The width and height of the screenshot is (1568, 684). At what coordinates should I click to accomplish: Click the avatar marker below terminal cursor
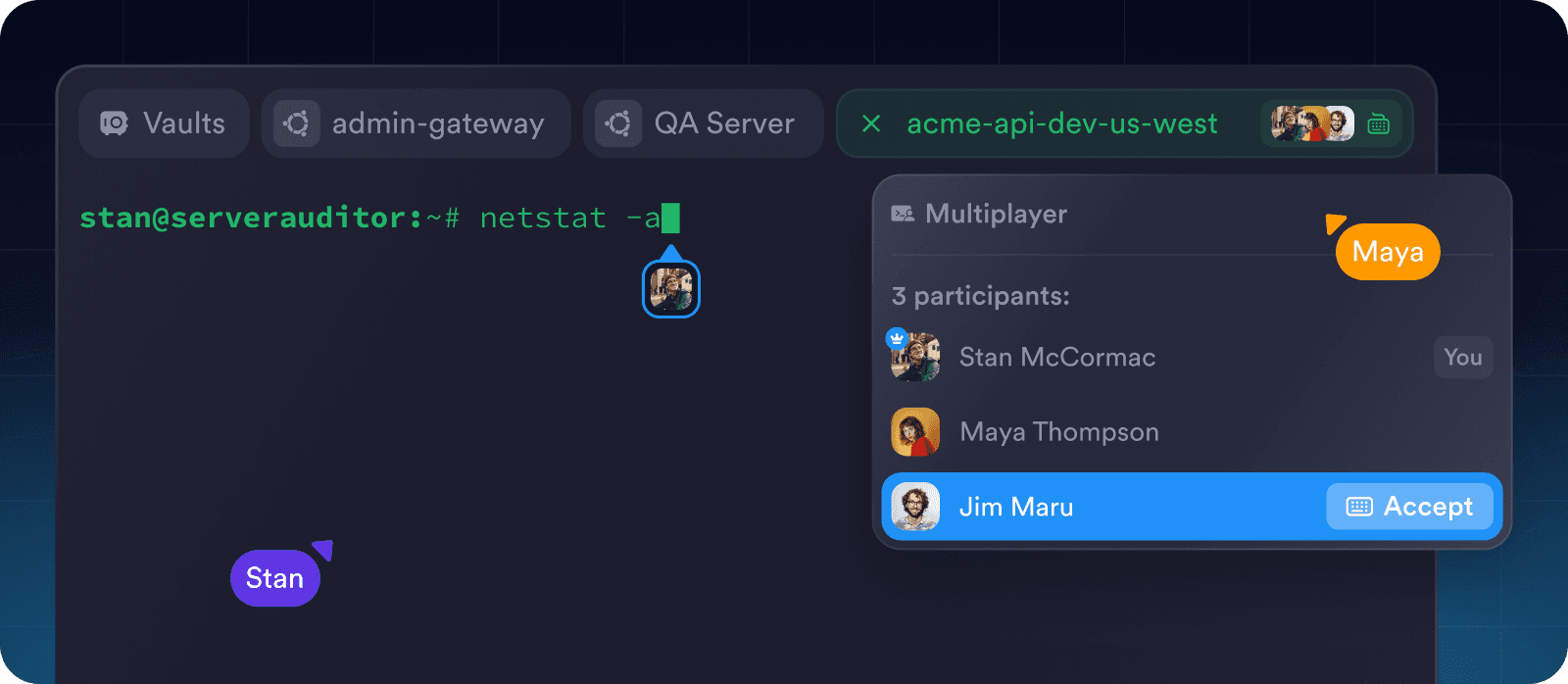[671, 289]
